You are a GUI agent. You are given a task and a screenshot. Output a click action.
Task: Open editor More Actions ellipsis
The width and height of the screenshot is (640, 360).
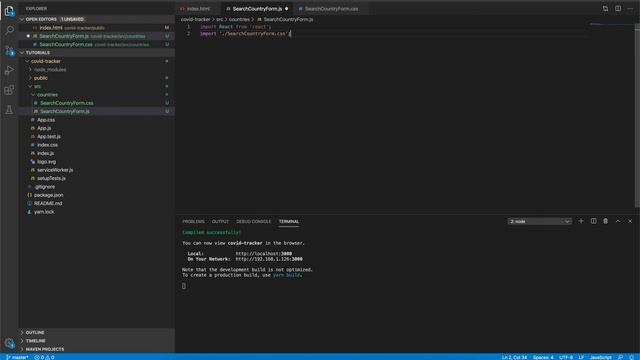630,9
